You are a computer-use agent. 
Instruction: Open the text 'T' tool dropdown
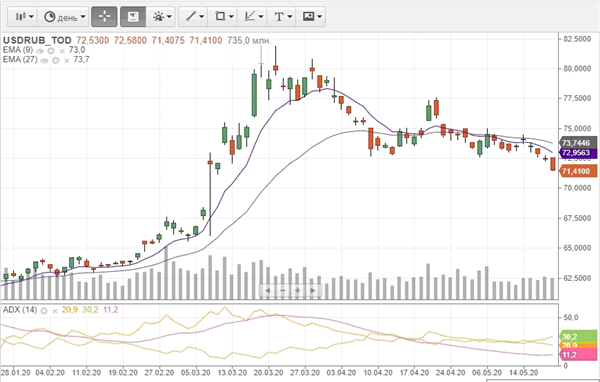pyautogui.click(x=282, y=16)
